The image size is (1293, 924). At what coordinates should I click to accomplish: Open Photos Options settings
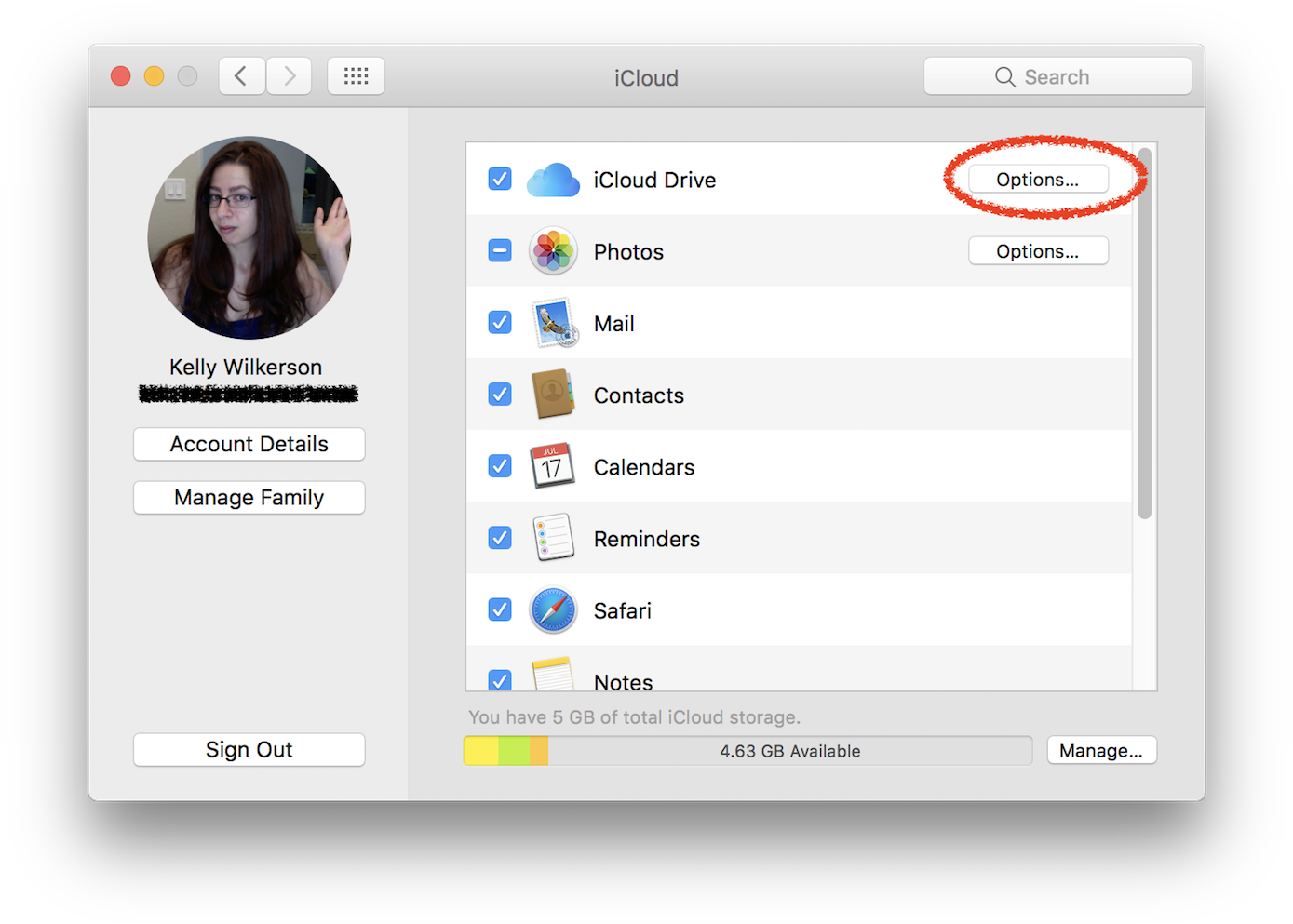tap(1038, 250)
